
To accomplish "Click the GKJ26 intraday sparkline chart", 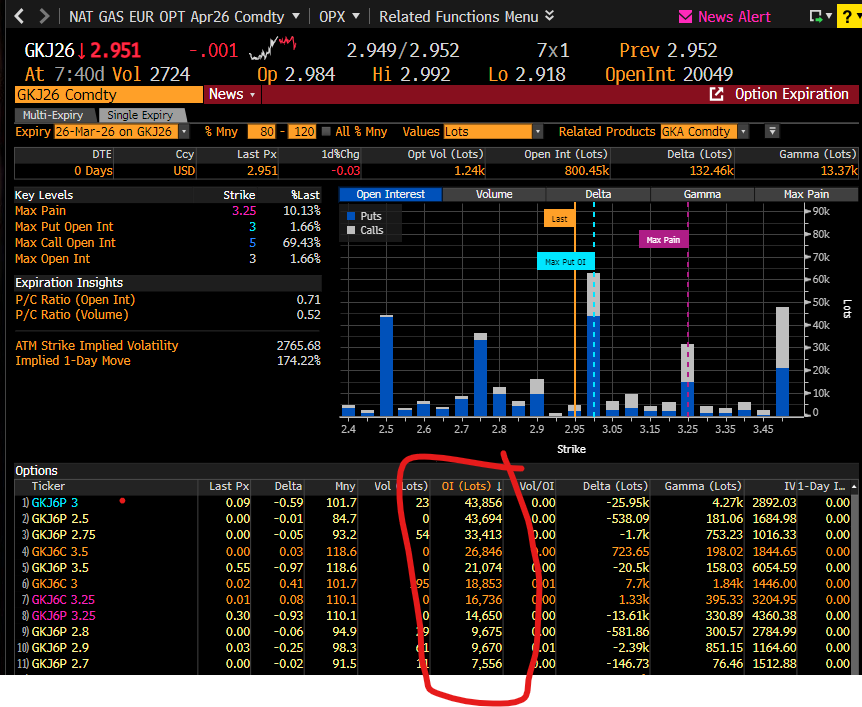I will click(x=273, y=48).
